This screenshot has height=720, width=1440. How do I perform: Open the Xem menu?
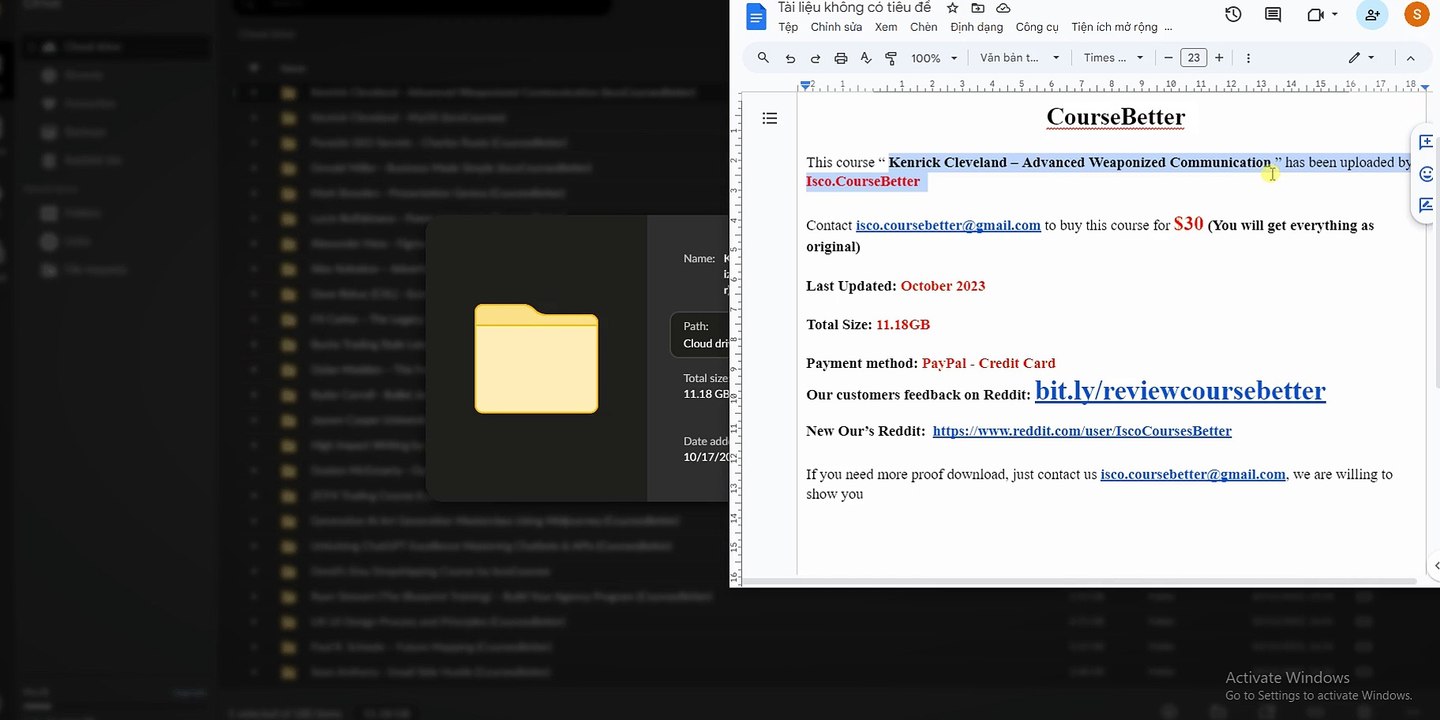click(x=886, y=28)
